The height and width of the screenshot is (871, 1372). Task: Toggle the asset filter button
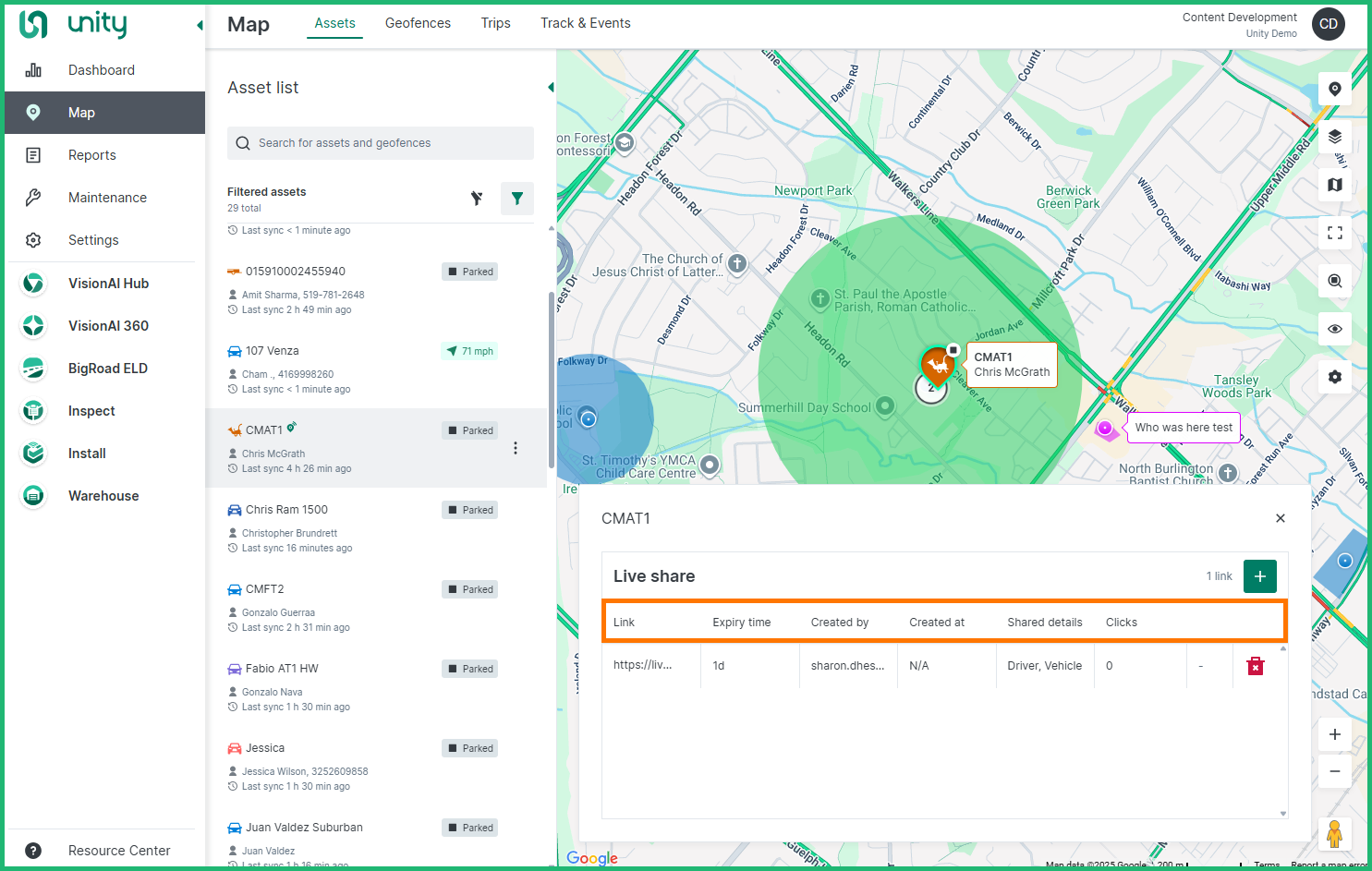click(517, 198)
